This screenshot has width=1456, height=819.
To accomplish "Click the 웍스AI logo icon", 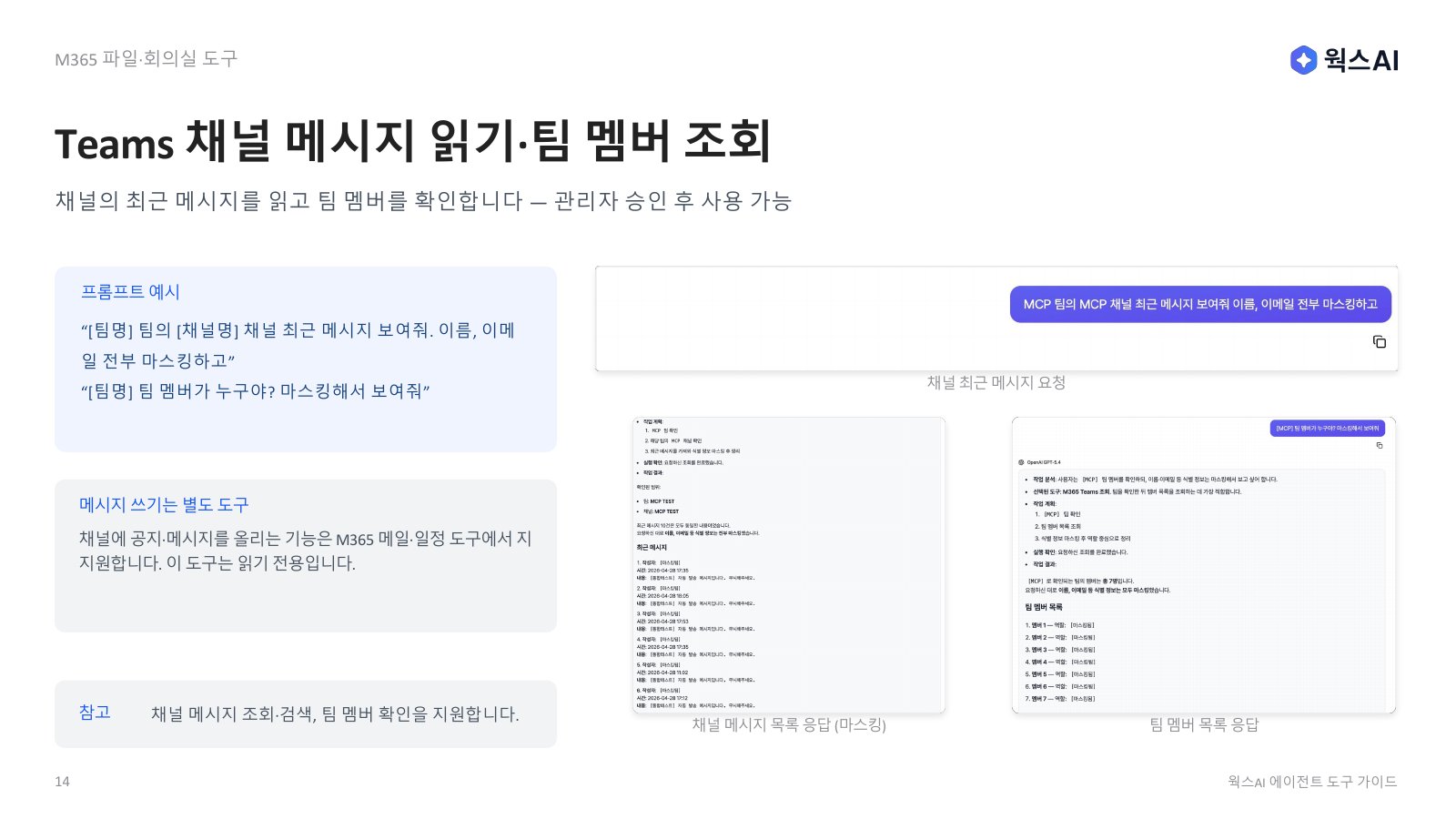I will (x=1303, y=60).
